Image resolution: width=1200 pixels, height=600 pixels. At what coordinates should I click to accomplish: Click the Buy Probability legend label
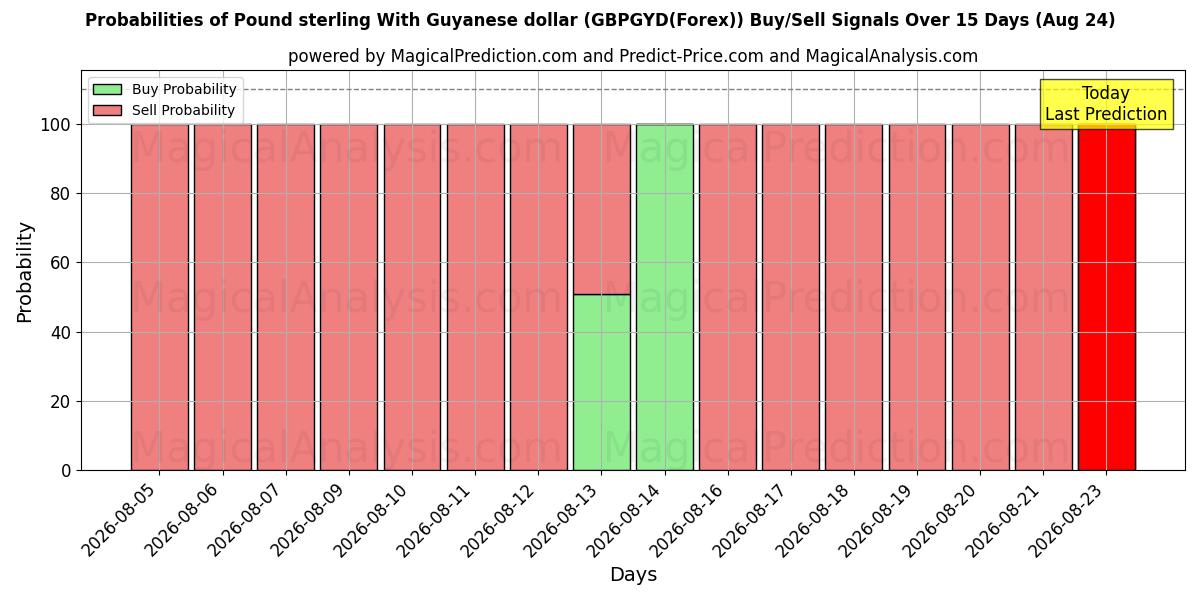pos(184,89)
